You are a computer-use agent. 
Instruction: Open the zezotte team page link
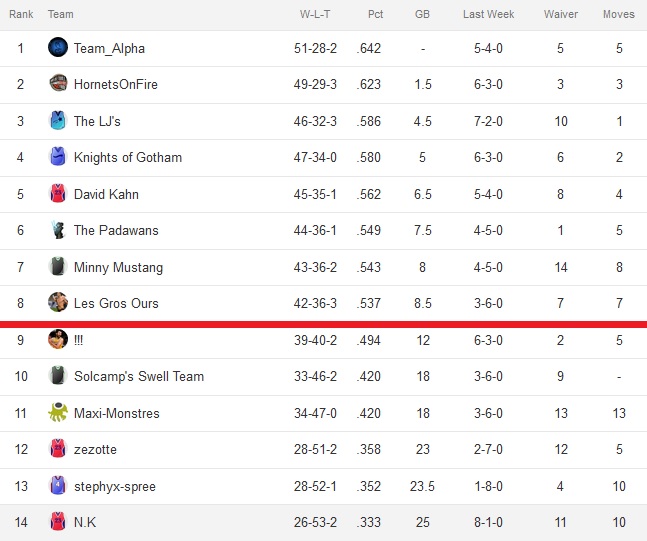(95, 449)
